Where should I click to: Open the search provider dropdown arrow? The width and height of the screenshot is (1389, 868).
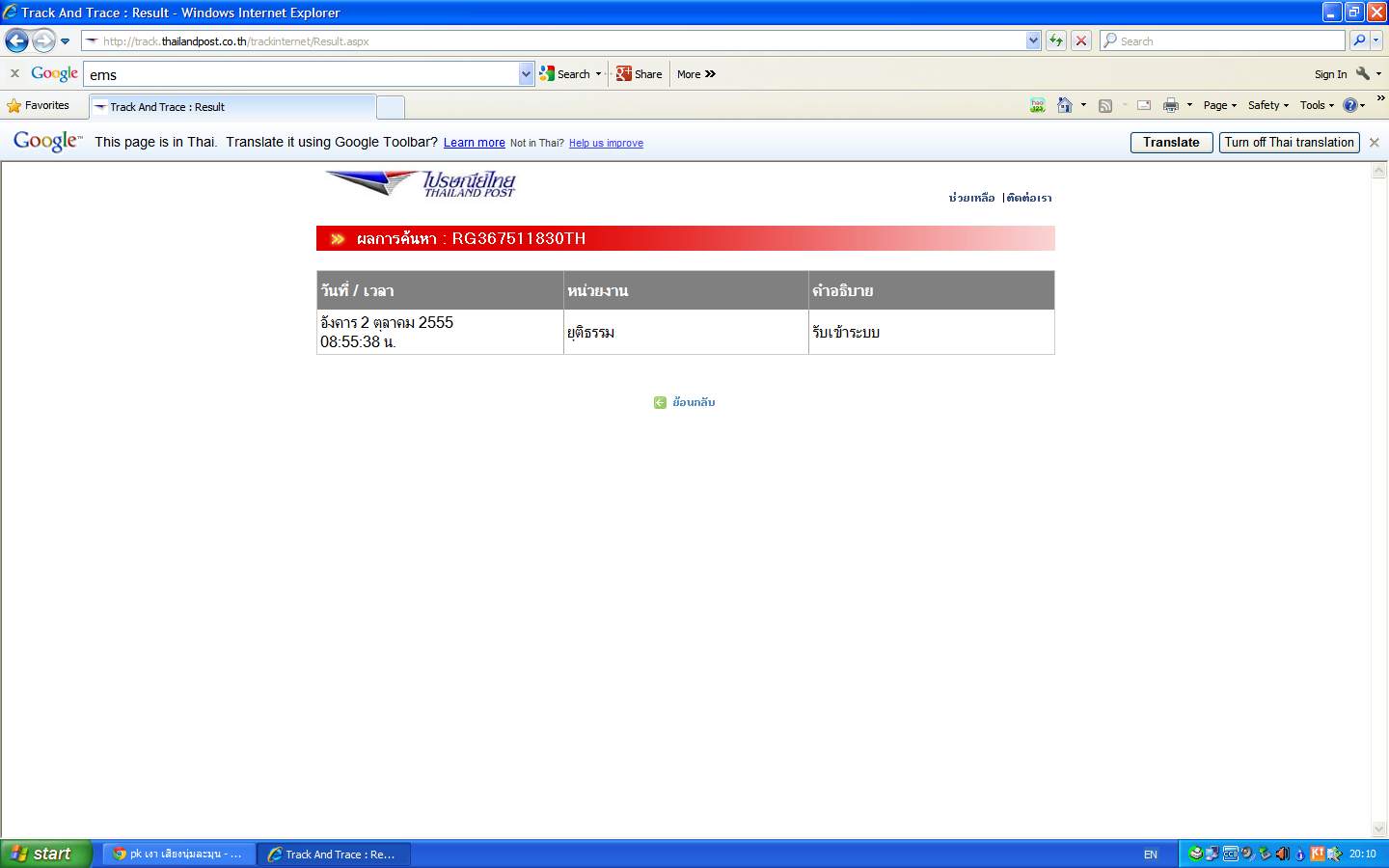(x=1376, y=41)
